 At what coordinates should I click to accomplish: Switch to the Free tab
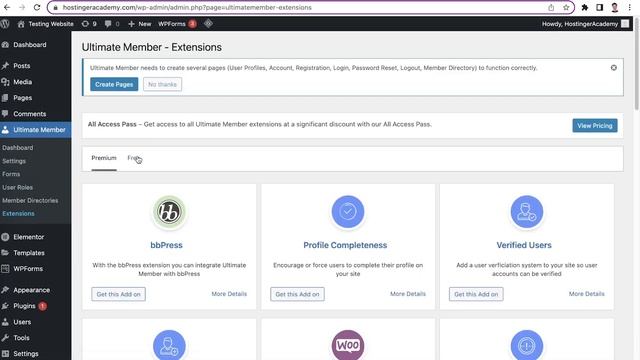[133, 158]
